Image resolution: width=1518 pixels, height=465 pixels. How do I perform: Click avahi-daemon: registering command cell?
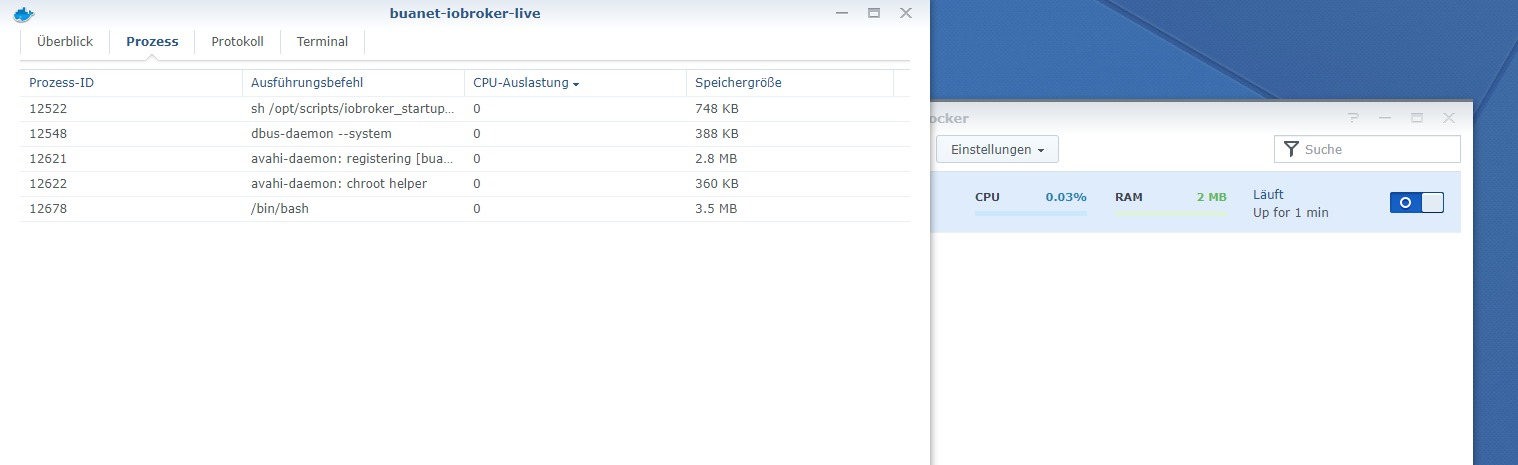pyautogui.click(x=353, y=158)
